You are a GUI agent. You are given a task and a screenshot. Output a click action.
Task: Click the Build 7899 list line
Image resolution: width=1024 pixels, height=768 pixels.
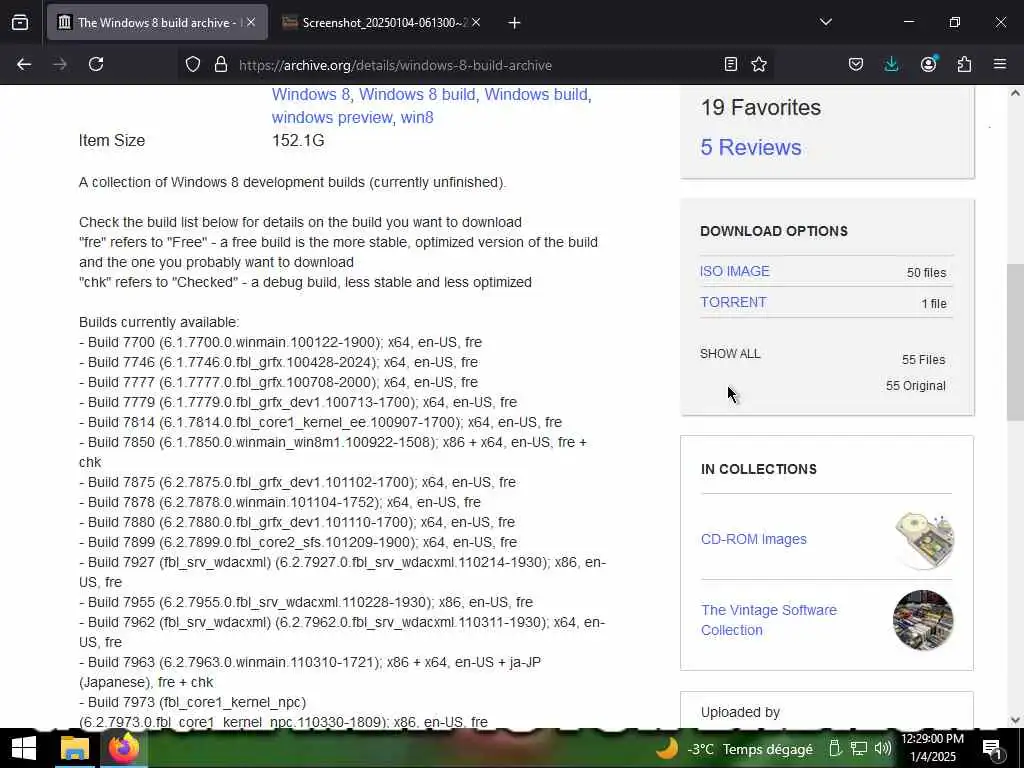[298, 543]
